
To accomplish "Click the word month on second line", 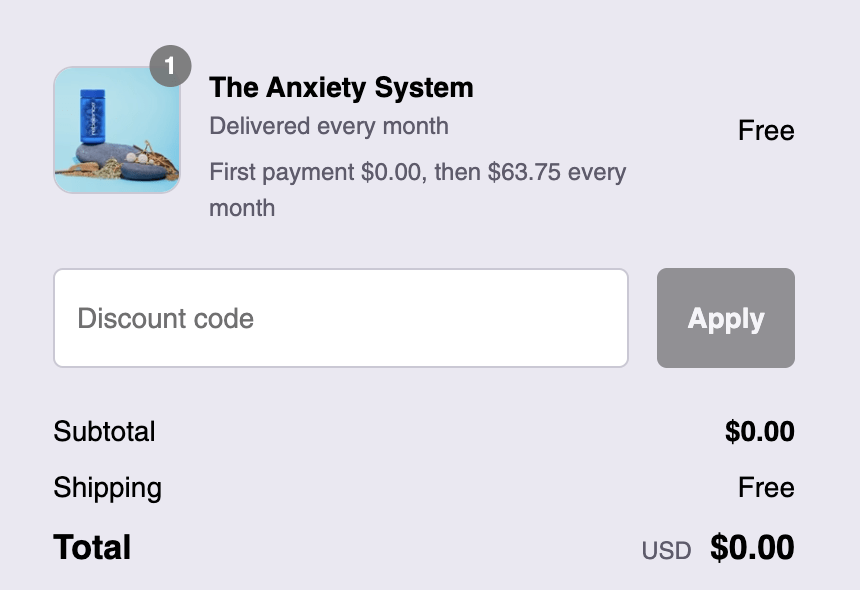I will [241, 208].
